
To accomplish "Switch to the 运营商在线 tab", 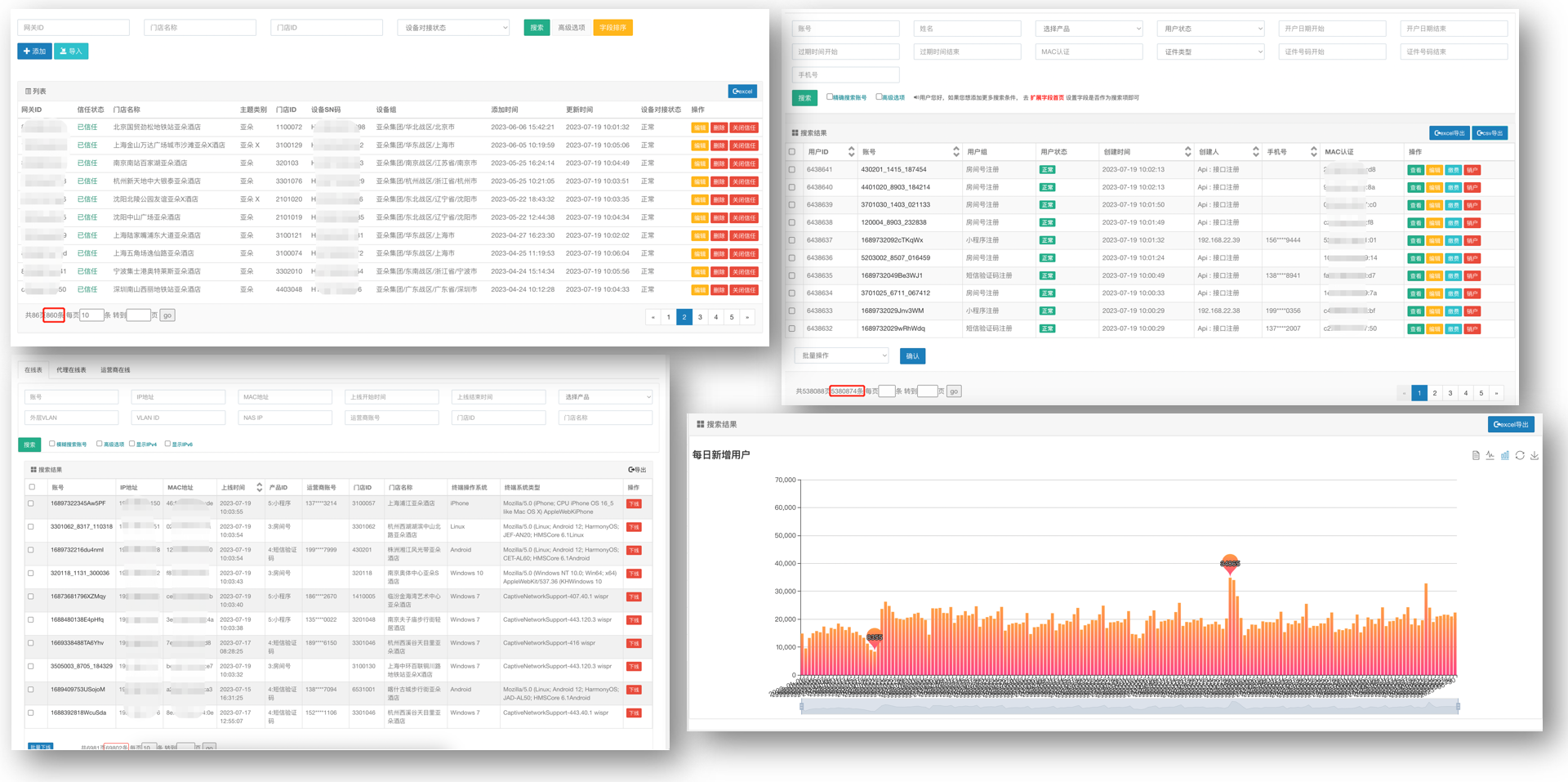I will tap(115, 370).
